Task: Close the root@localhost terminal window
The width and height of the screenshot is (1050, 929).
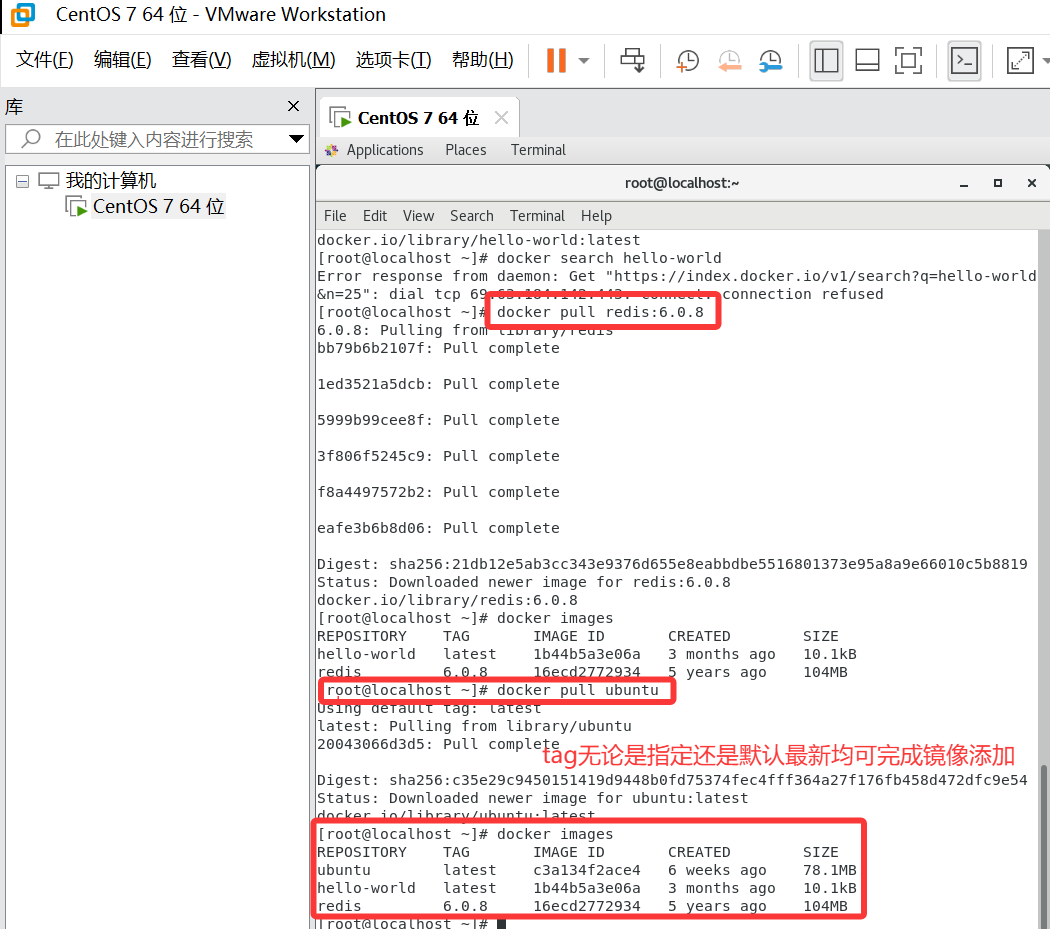Action: (1032, 183)
